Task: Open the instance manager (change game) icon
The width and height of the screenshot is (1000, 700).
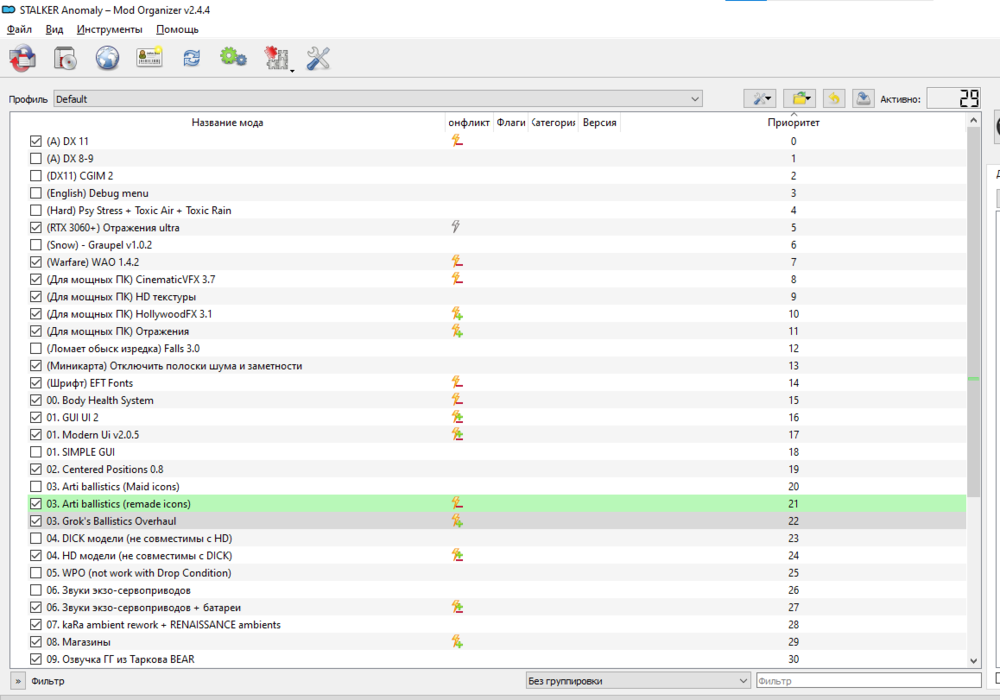Action: coord(22,59)
